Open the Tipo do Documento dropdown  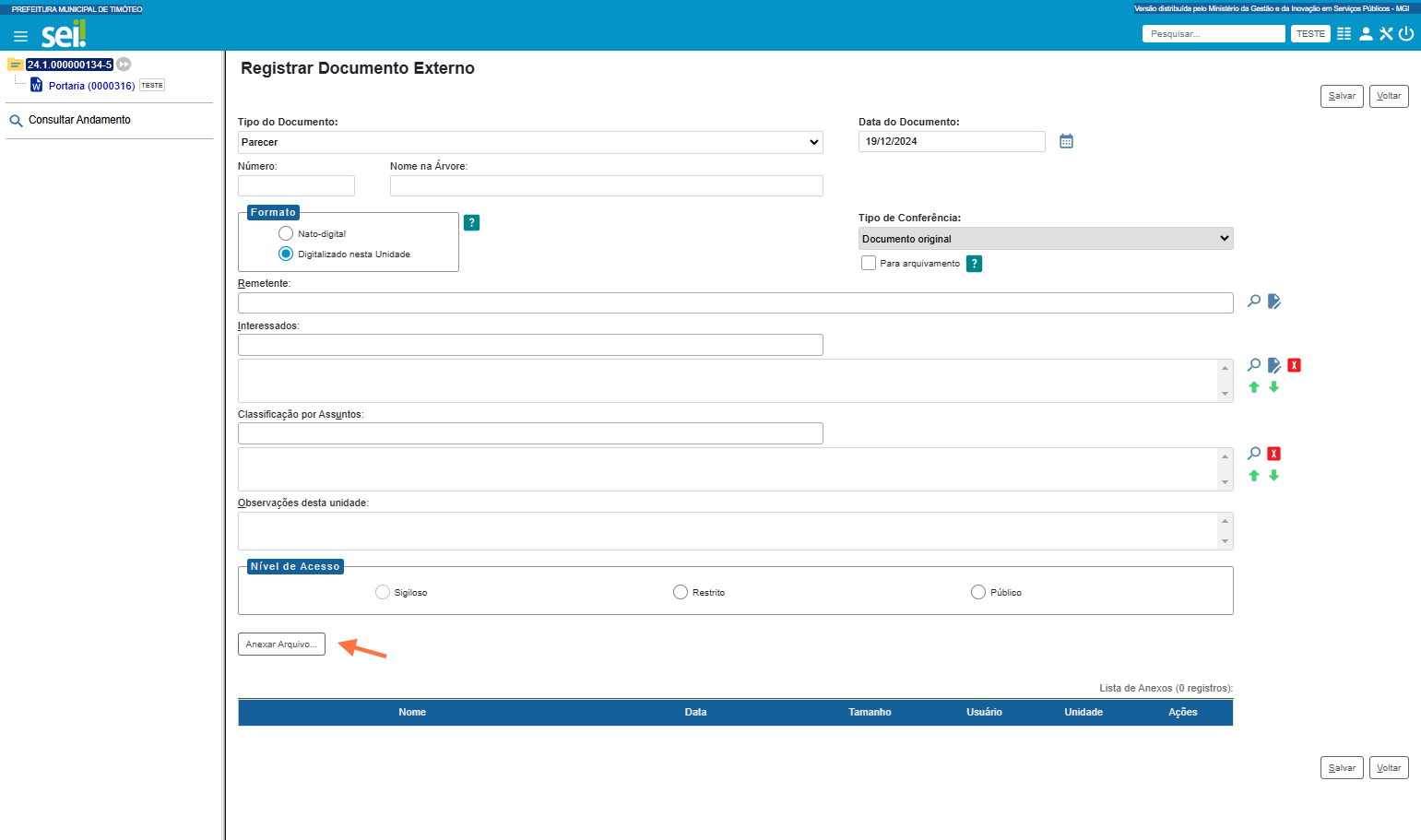(530, 142)
